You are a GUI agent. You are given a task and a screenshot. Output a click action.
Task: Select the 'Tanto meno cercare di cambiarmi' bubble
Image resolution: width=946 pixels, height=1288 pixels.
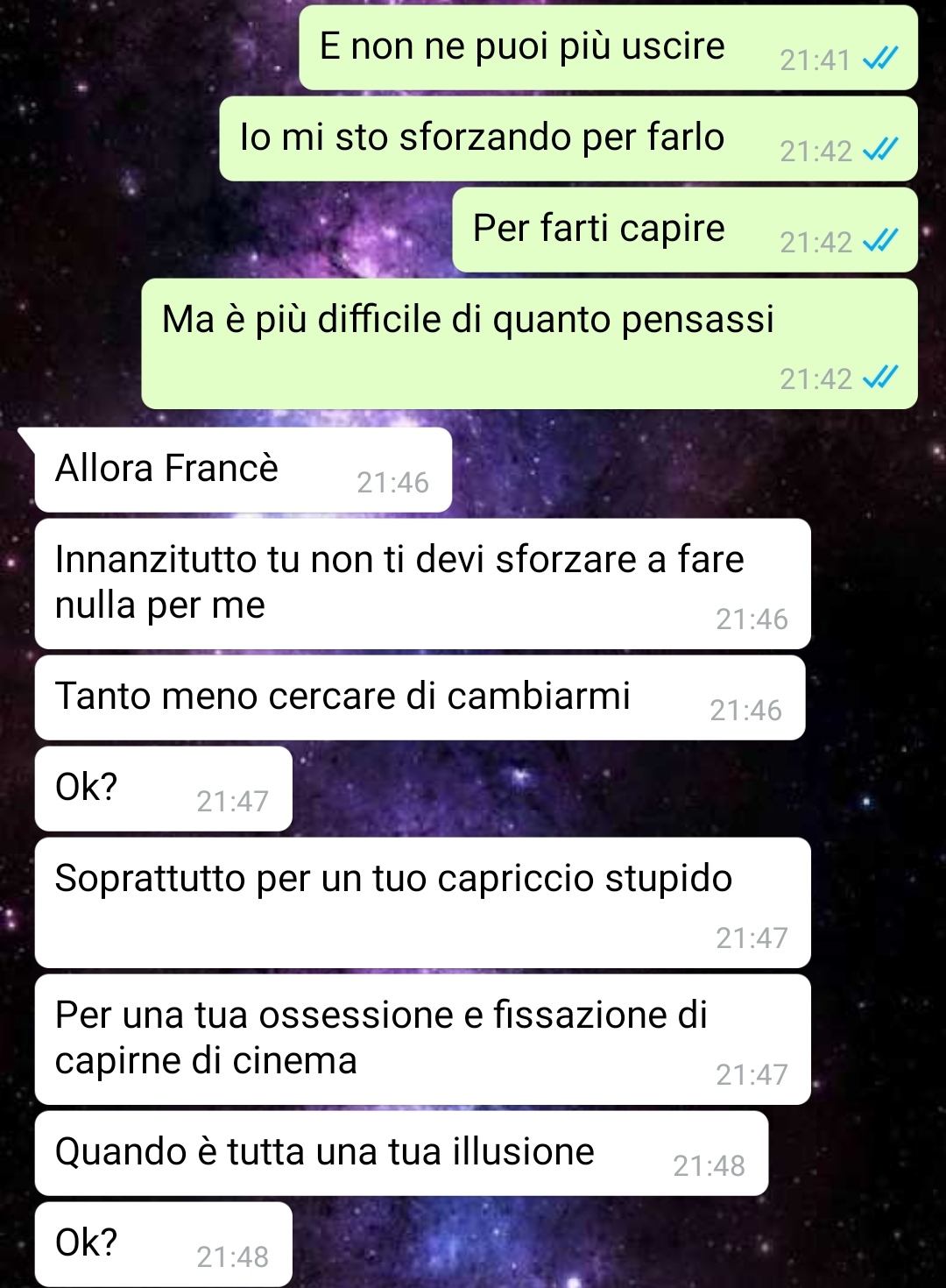tap(420, 697)
